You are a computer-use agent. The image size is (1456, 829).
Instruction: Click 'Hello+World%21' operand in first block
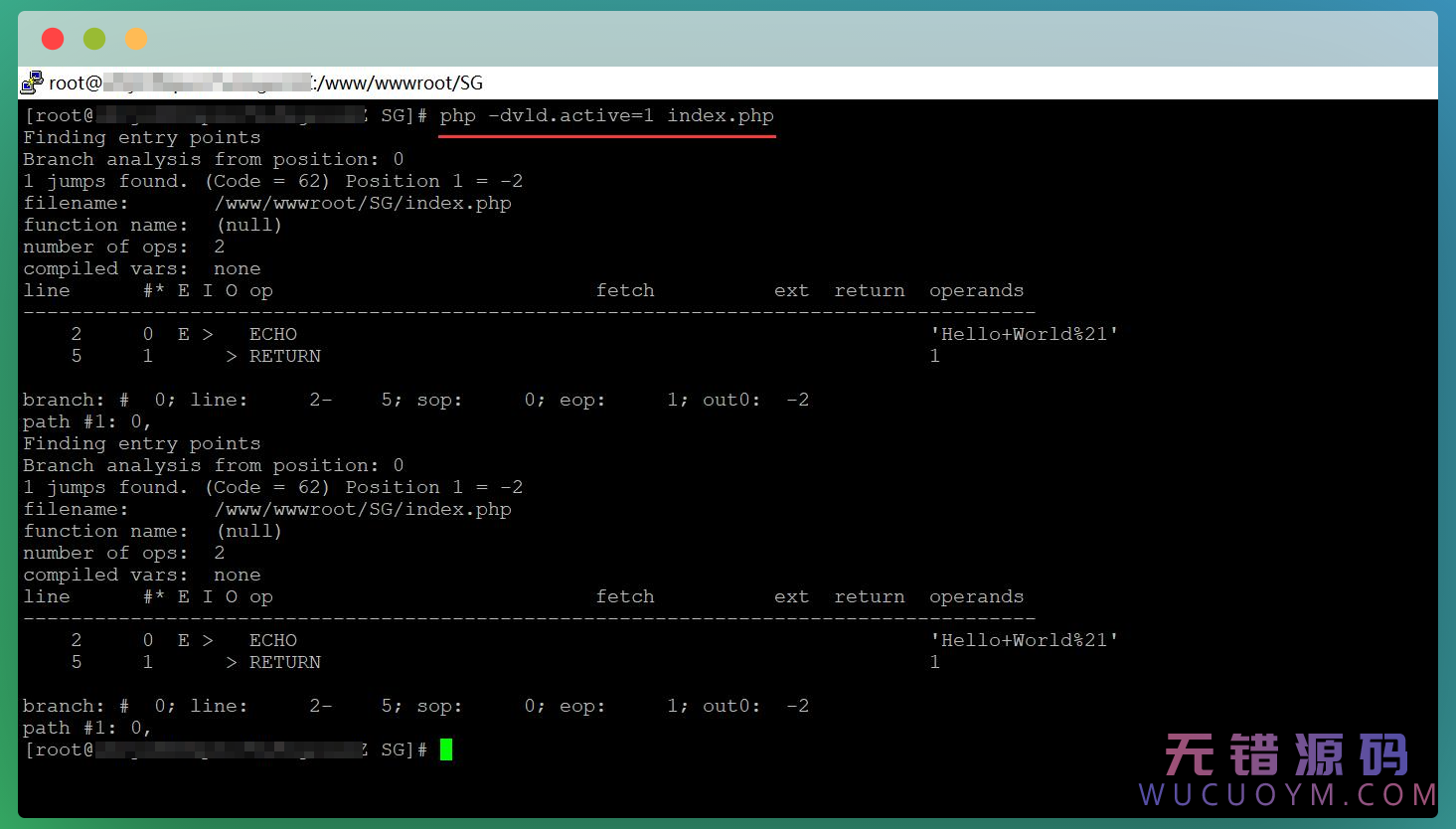(x=1024, y=334)
